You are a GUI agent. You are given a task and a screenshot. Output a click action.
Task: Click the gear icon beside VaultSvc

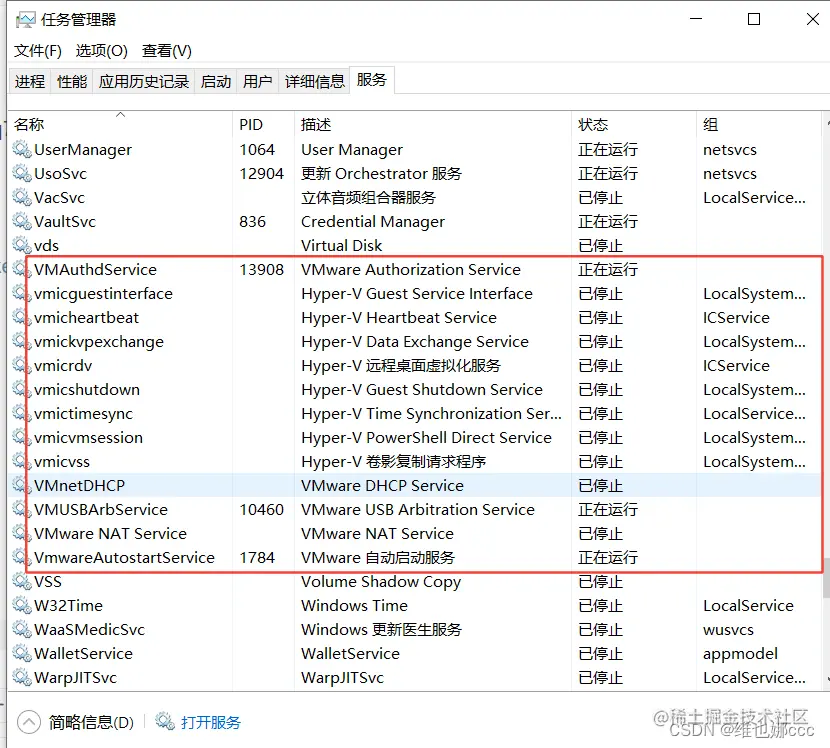coord(22,221)
